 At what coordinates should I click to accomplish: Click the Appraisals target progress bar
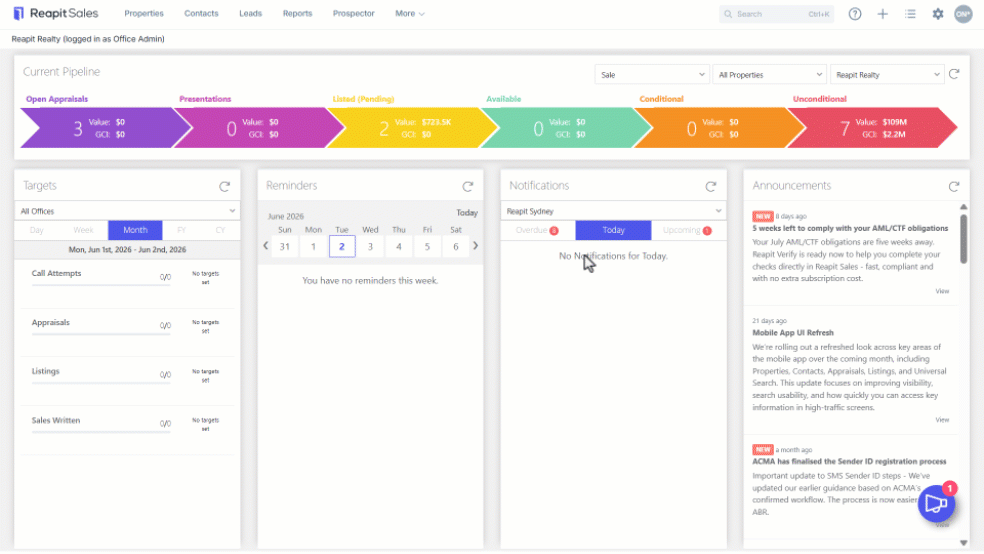101,334
